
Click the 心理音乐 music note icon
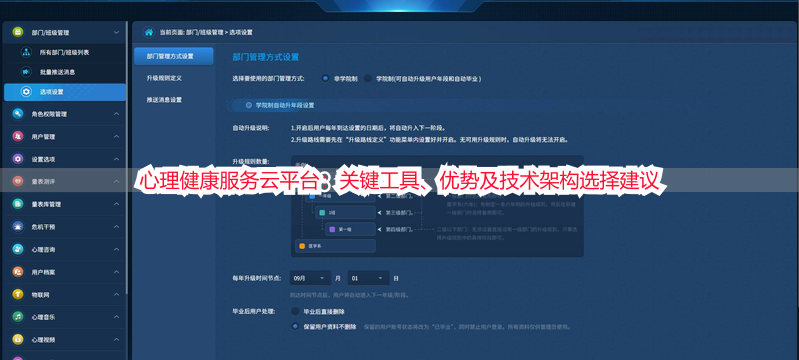(18, 317)
